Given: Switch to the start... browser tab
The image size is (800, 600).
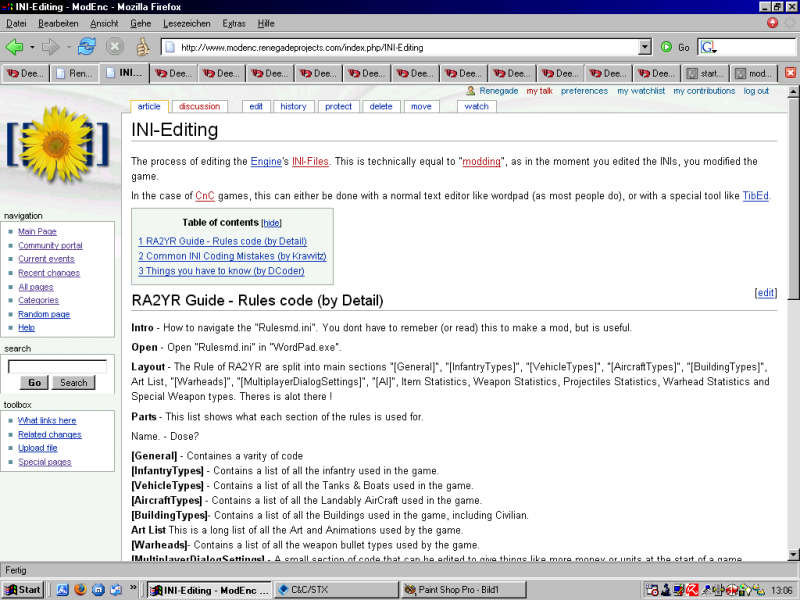Looking at the screenshot, I should click(x=706, y=73).
